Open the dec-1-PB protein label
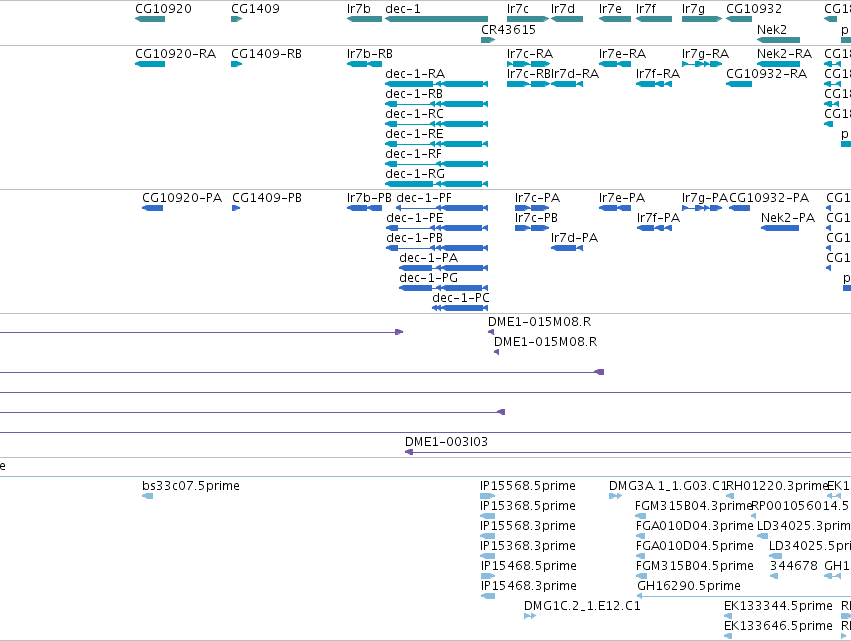The image size is (851, 641). [x=415, y=238]
